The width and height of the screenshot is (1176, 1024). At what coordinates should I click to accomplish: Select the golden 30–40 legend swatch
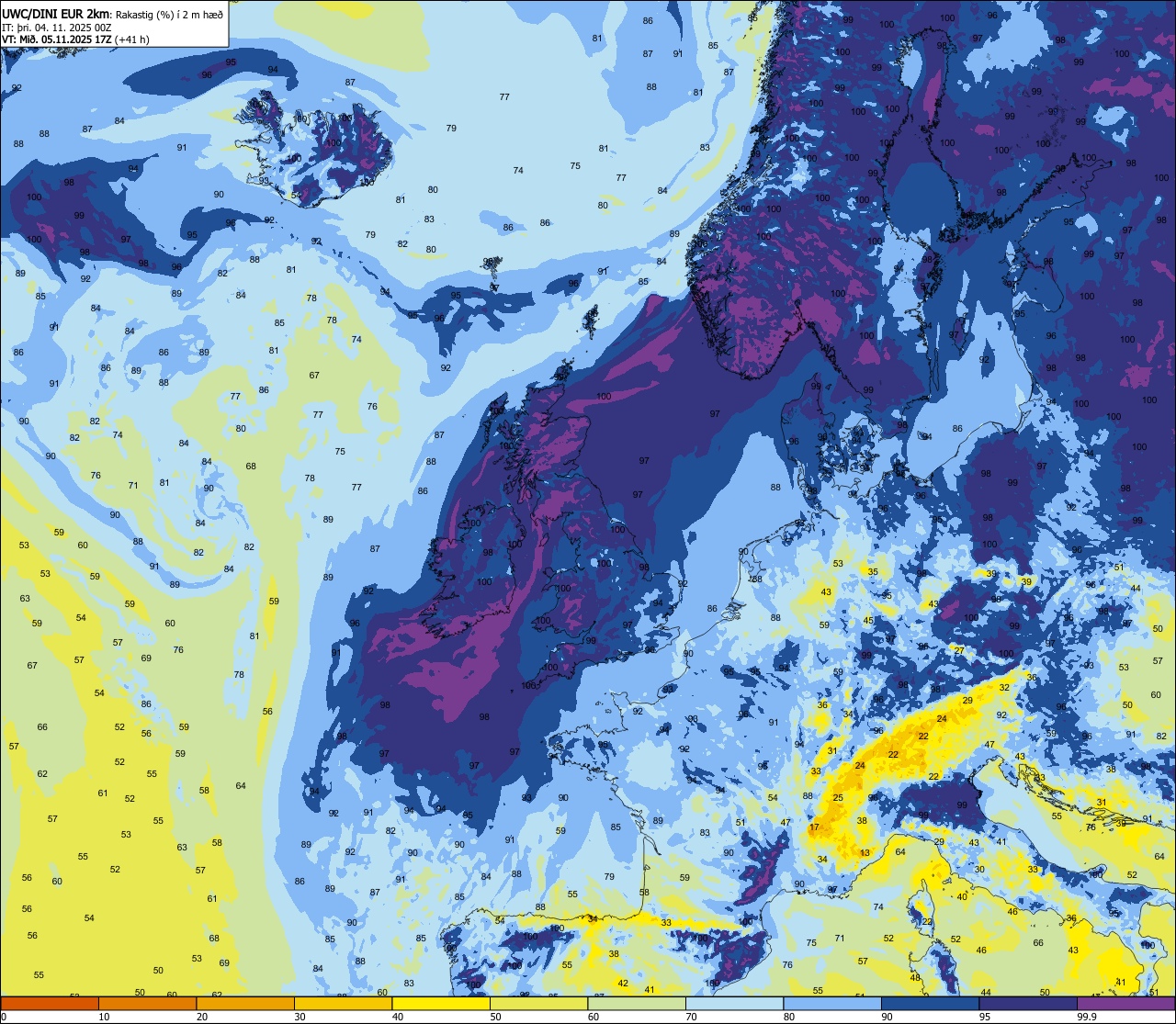click(x=343, y=1003)
